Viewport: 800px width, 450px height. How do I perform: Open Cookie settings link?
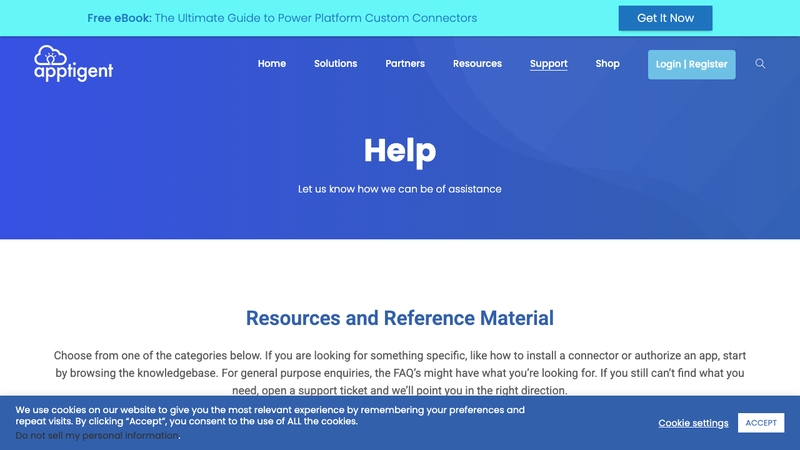tap(693, 423)
